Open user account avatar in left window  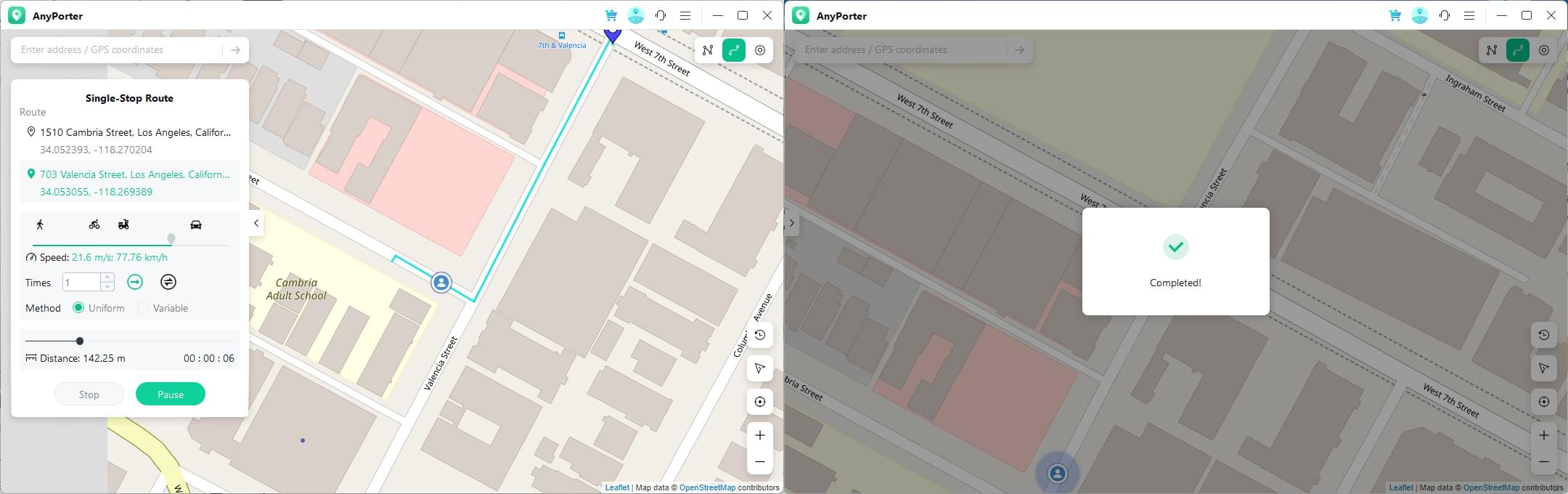pyautogui.click(x=636, y=15)
